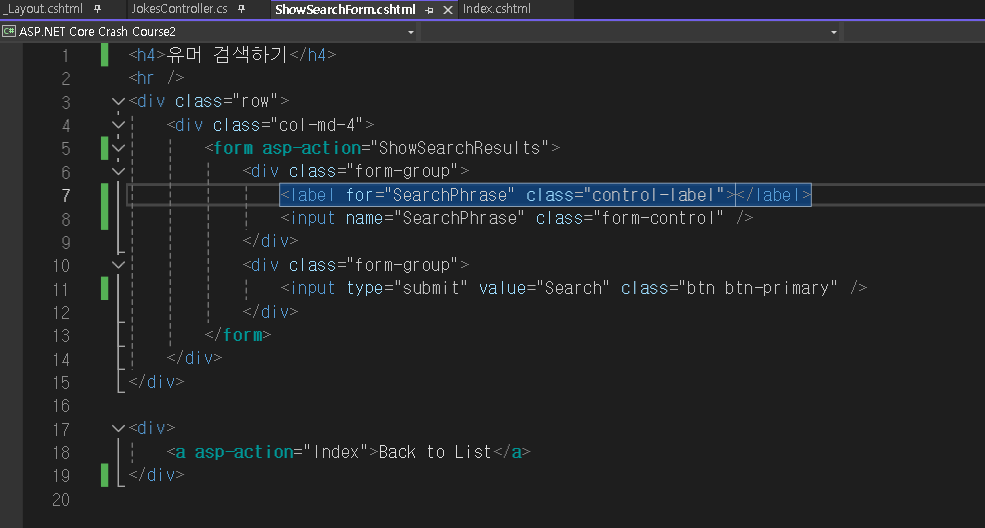The image size is (985, 528).
Task: Open the second navigation bar member dropdown
Action: (x=834, y=31)
